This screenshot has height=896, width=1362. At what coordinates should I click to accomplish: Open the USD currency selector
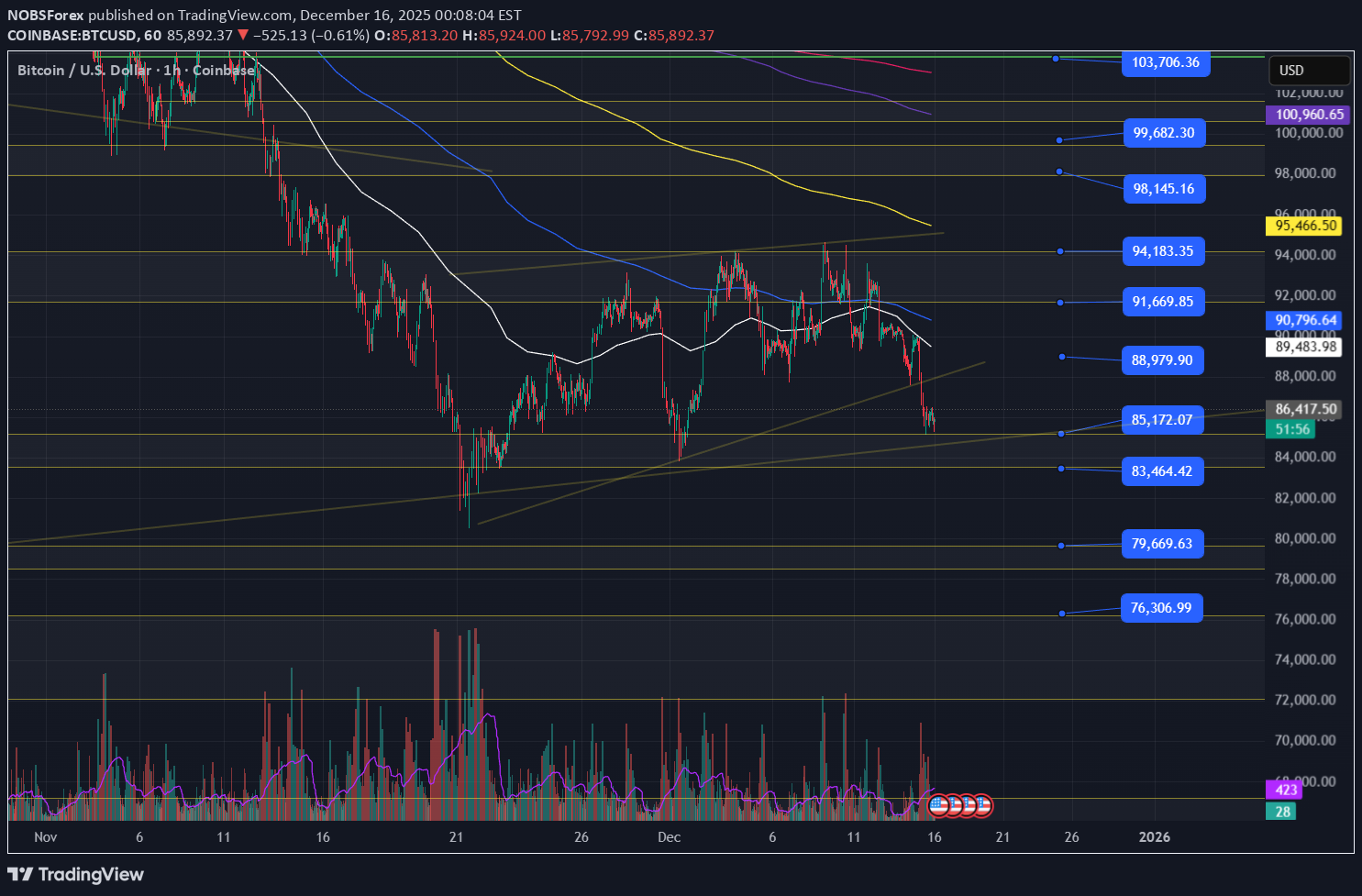tap(1309, 70)
